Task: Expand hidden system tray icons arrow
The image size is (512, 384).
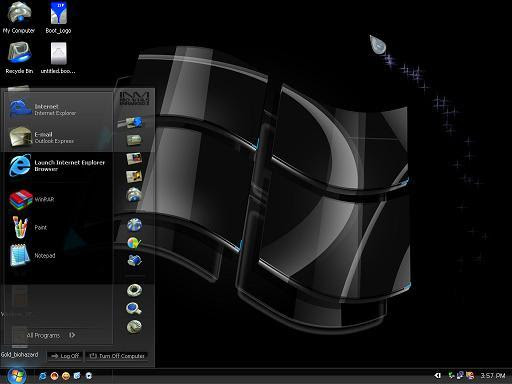Action: click(x=438, y=376)
